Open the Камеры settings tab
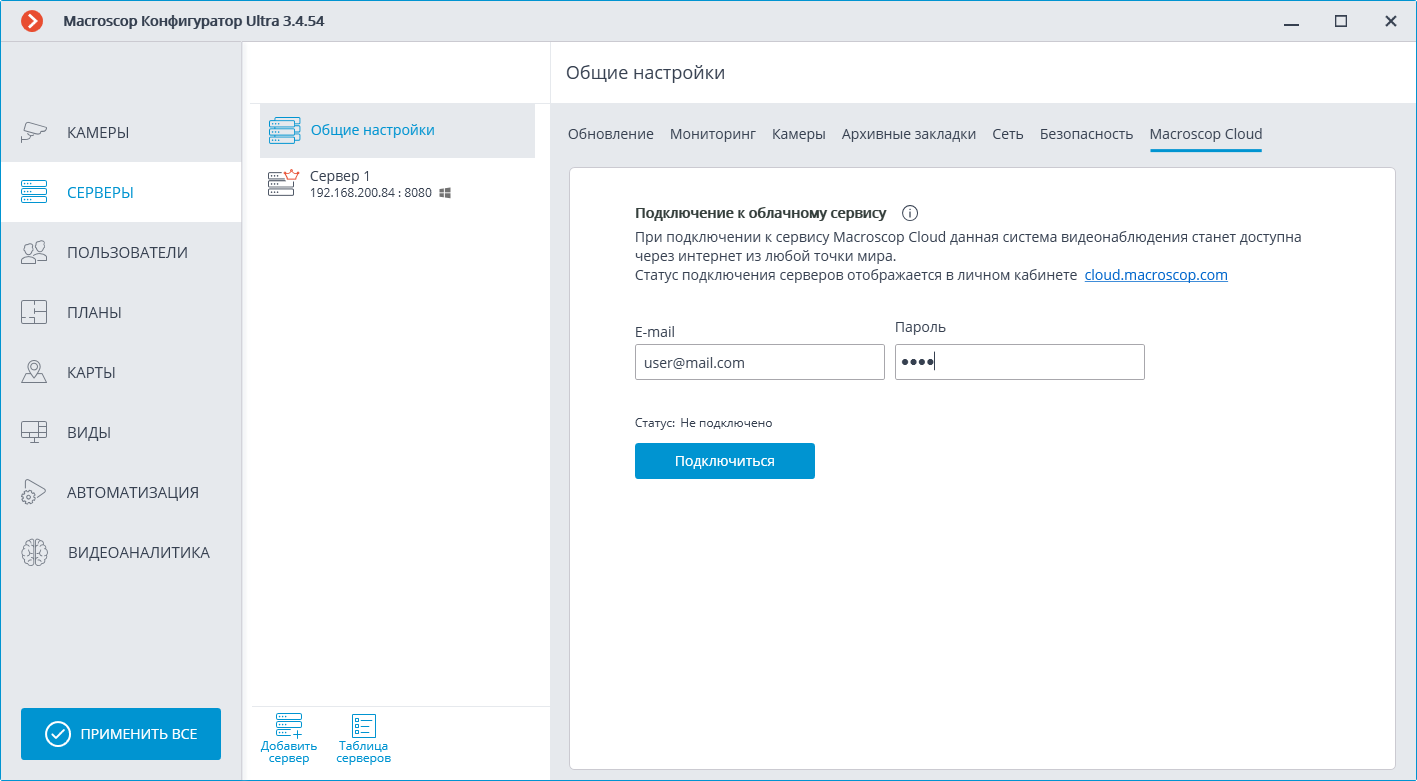The image size is (1417, 781). pyautogui.click(x=799, y=134)
